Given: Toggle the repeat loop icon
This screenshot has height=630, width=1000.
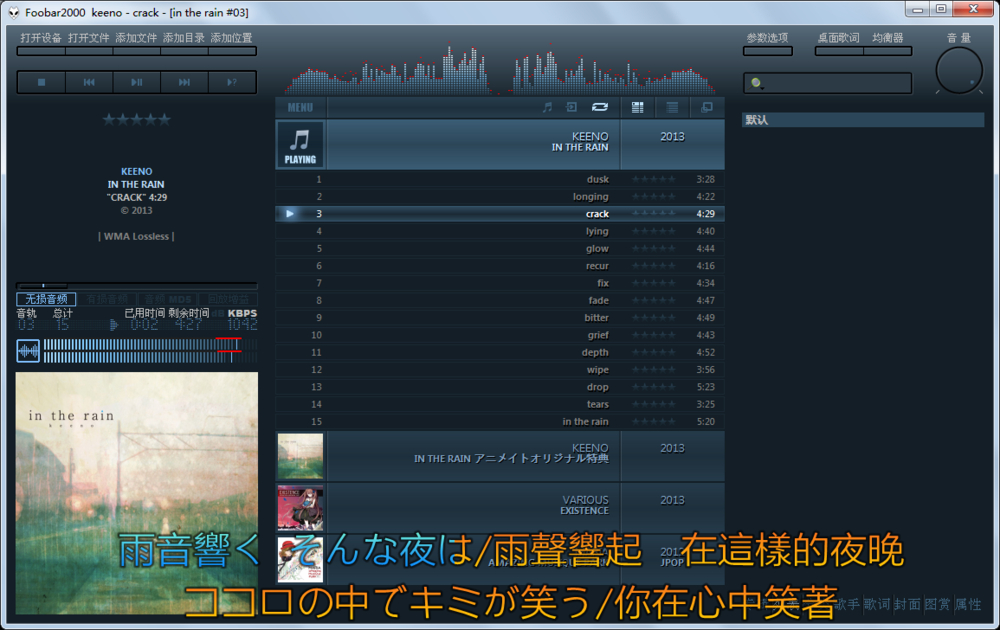Looking at the screenshot, I should (599, 107).
